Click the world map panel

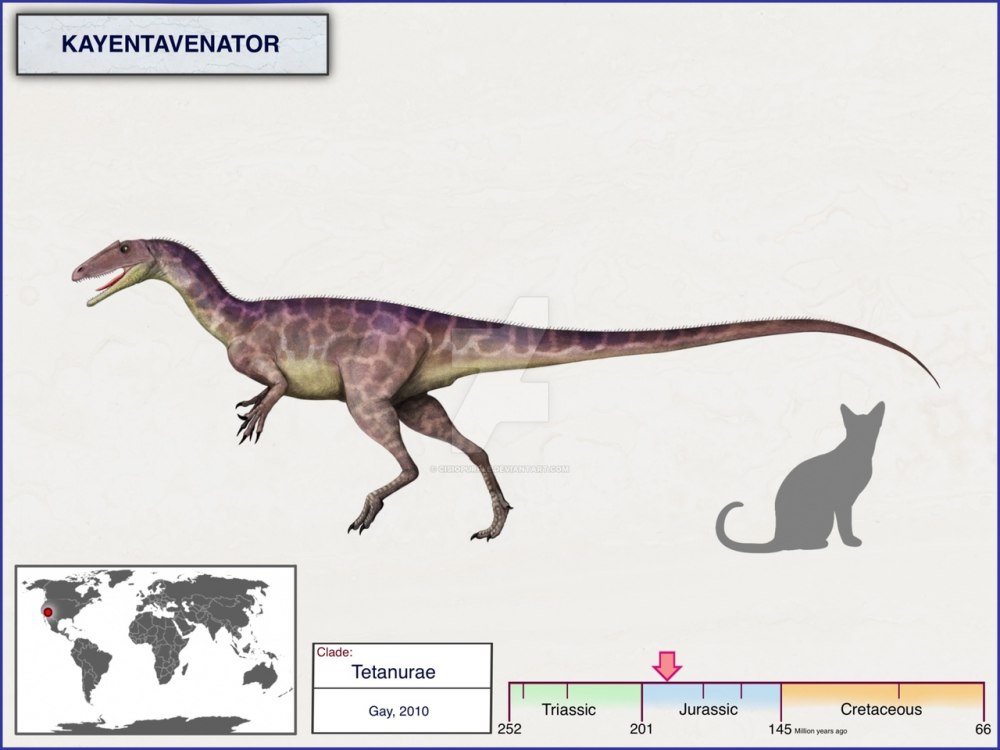tap(156, 650)
